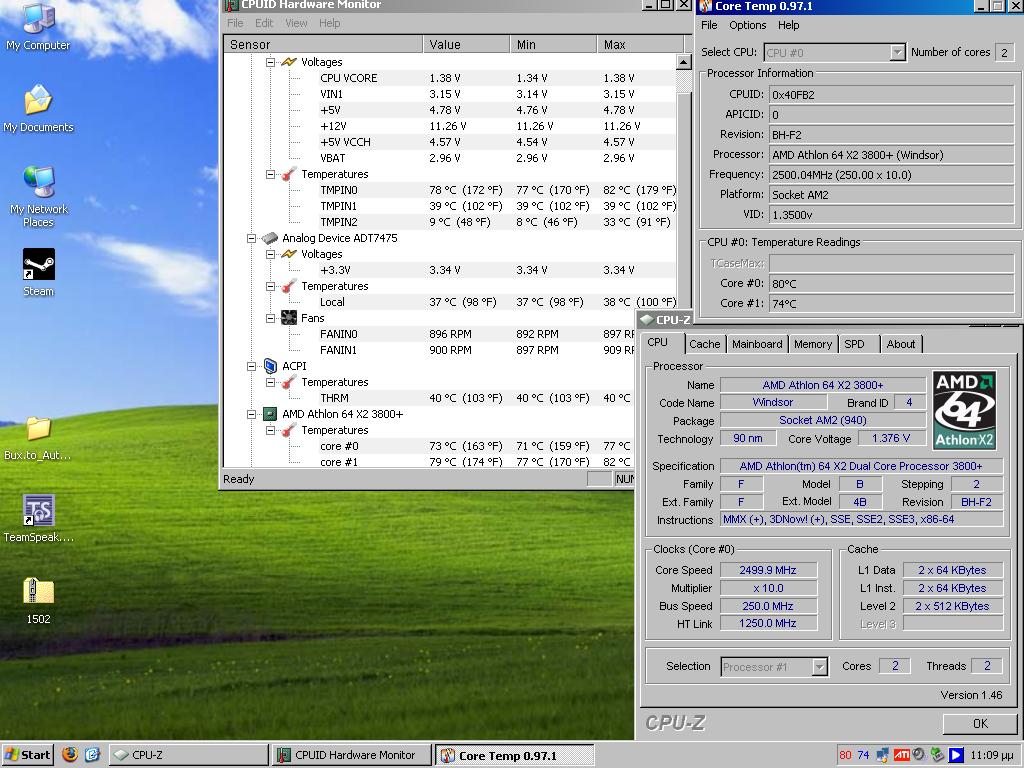Open the Select CPU dropdown in Core Temp
The image size is (1024, 768).
[898, 52]
